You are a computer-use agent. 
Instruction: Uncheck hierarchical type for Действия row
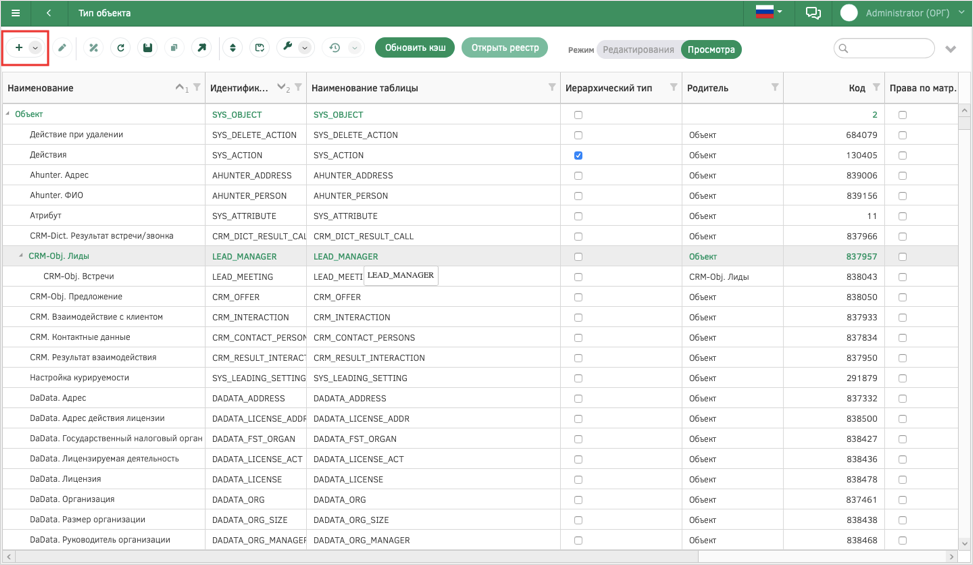coord(578,155)
